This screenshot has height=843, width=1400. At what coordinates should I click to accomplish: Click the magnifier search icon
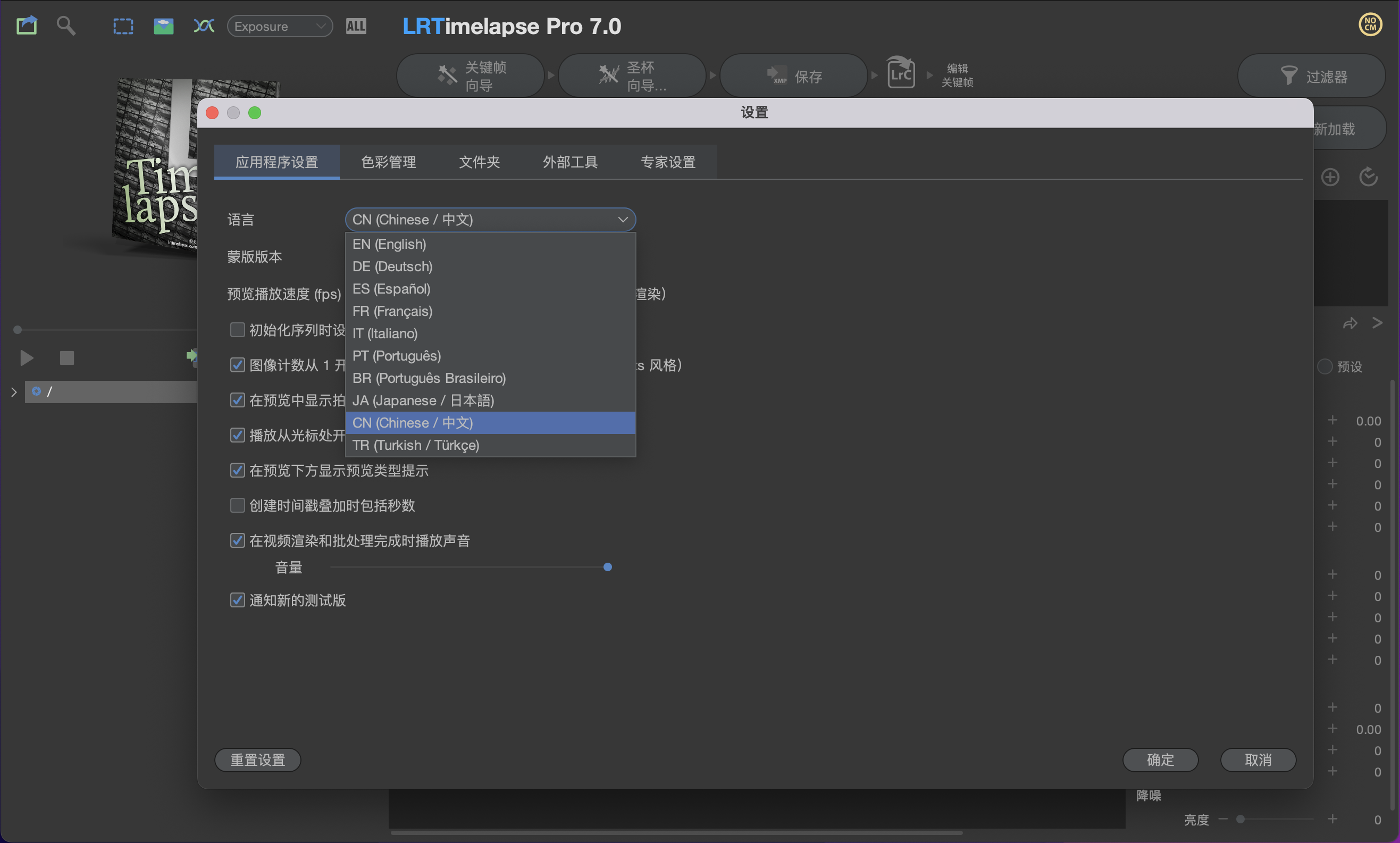(x=66, y=26)
